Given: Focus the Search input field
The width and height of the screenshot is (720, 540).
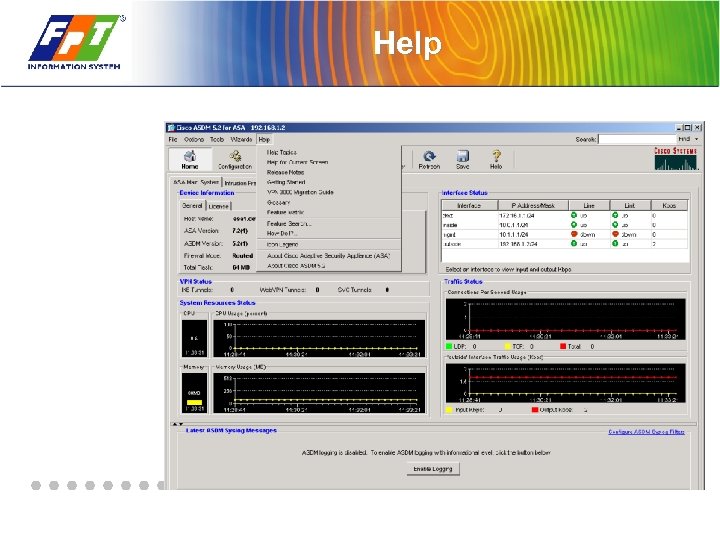Looking at the screenshot, I should click(637, 139).
